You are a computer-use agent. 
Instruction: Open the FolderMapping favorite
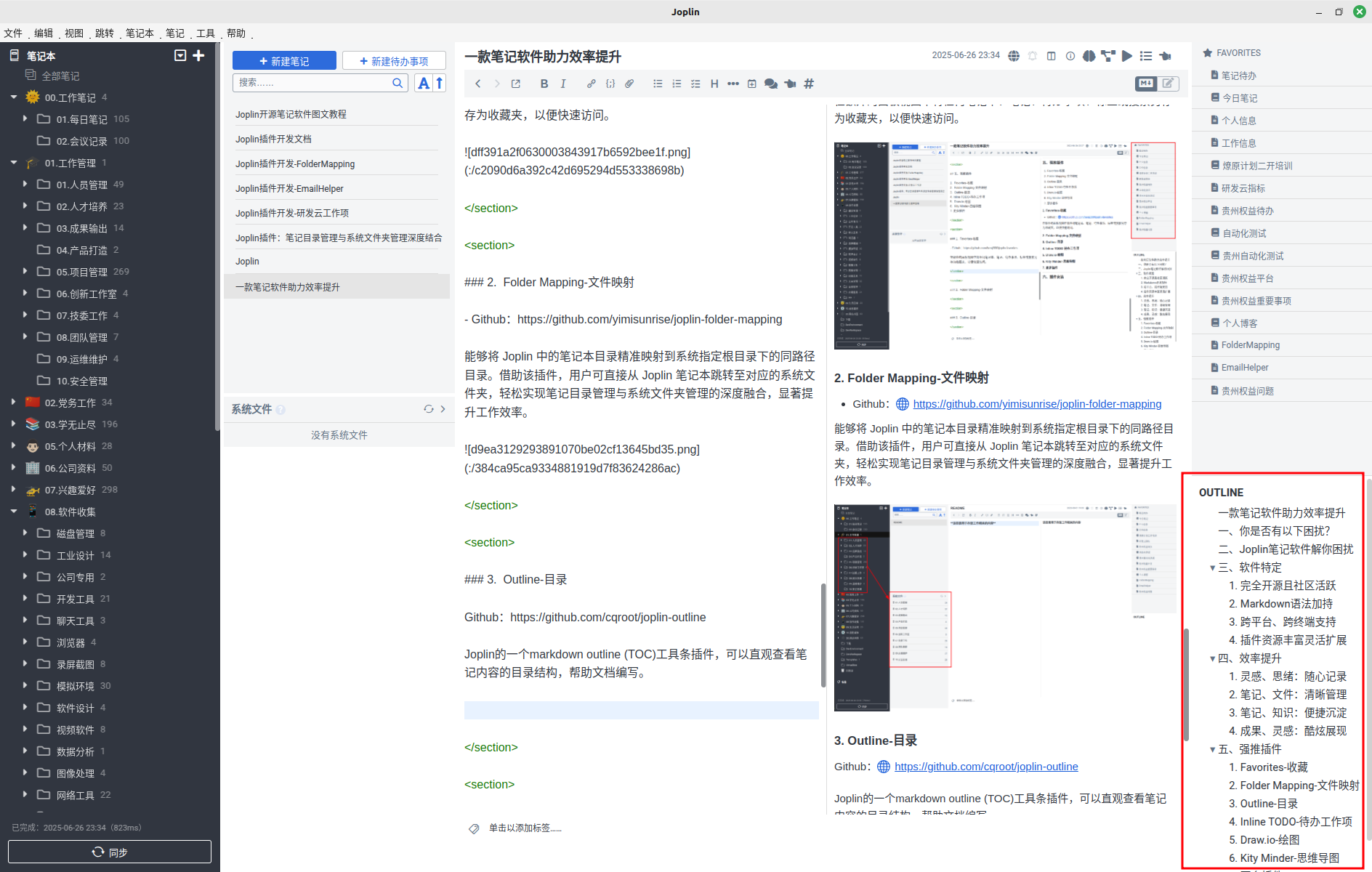click(1250, 345)
